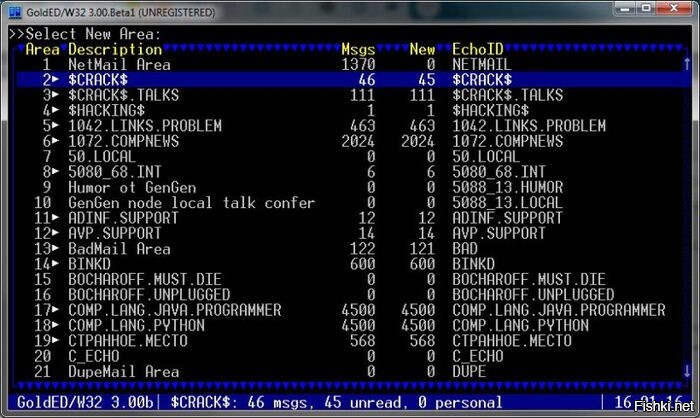Click the scroll down arrow beside DupeMail row
700x418 pixels.
(x=686, y=371)
